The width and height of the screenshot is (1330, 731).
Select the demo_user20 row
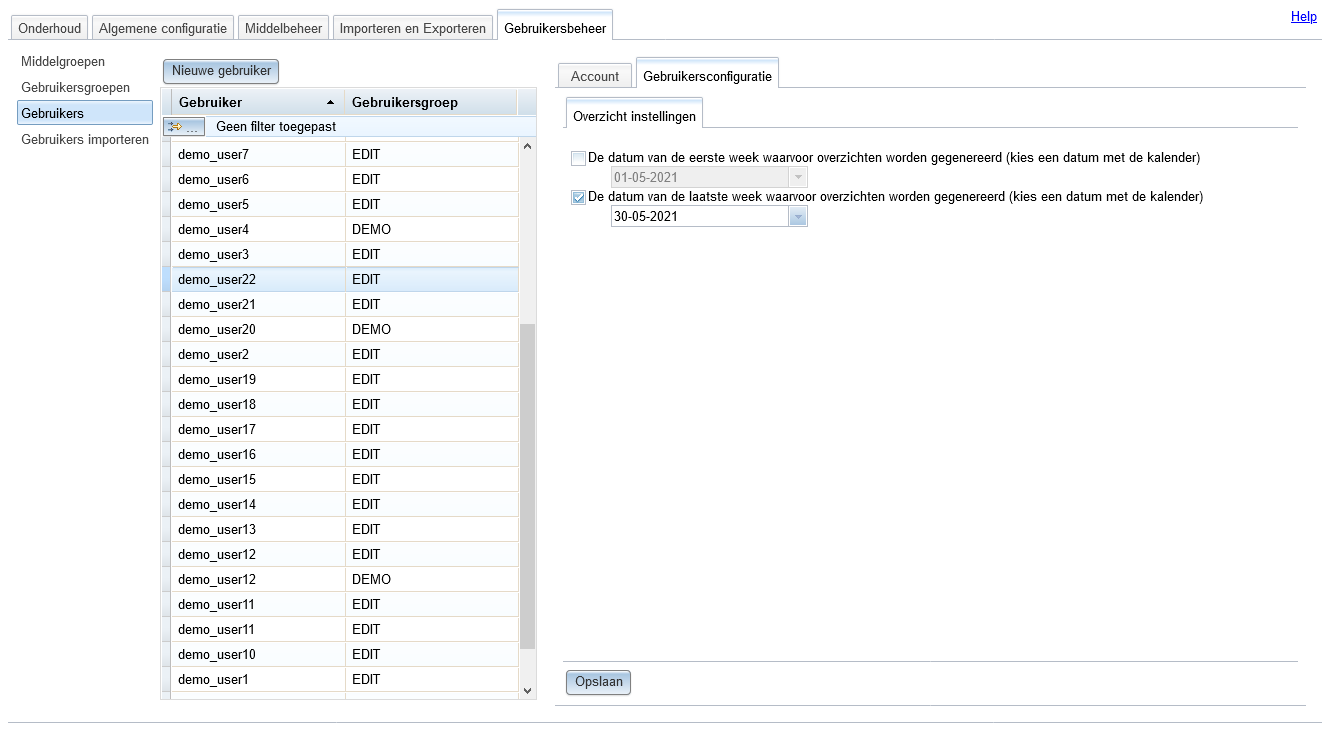(340, 329)
